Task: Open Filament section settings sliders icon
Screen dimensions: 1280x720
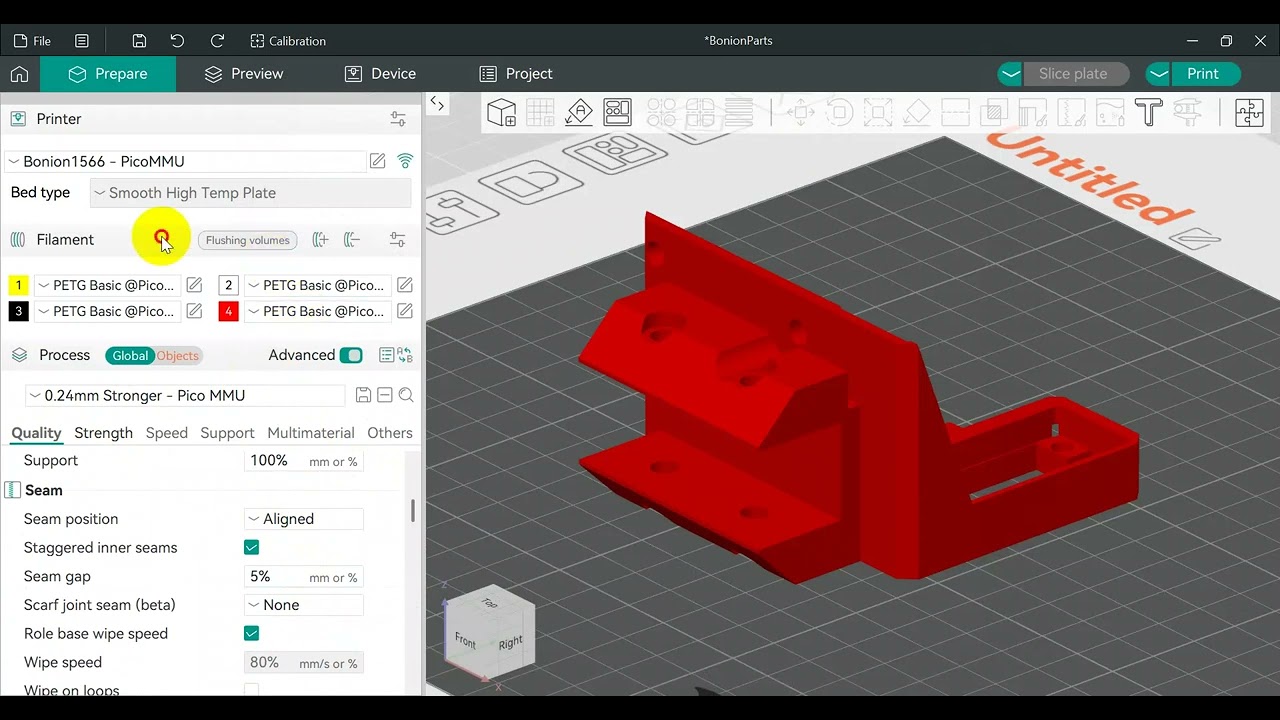Action: coord(398,240)
